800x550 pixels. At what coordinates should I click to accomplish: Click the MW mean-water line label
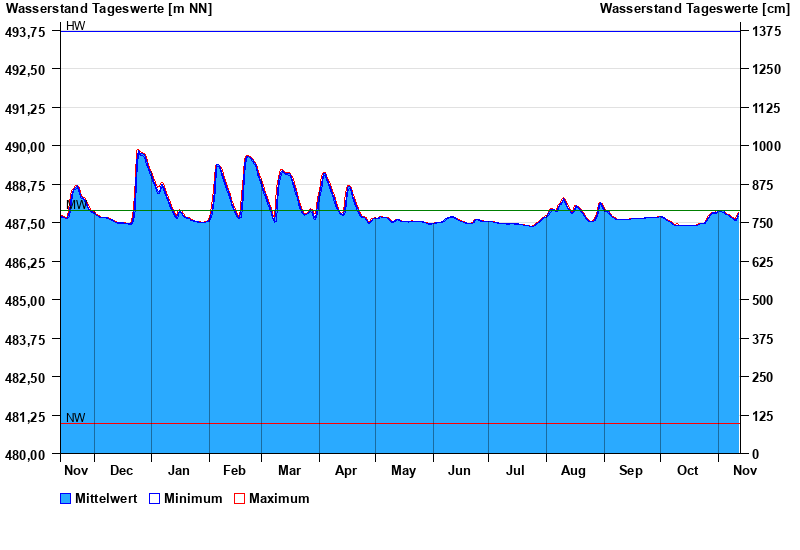click(x=76, y=204)
